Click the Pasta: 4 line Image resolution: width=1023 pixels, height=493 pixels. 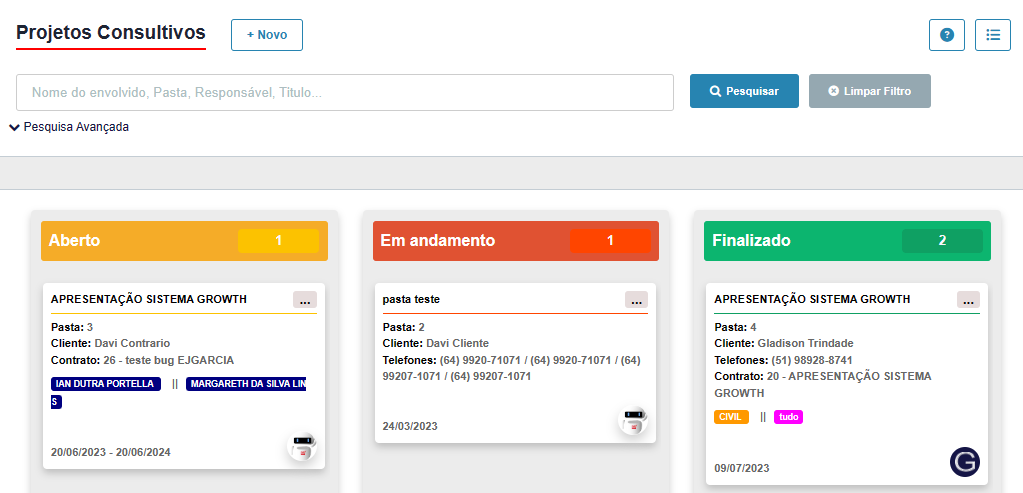click(x=735, y=327)
